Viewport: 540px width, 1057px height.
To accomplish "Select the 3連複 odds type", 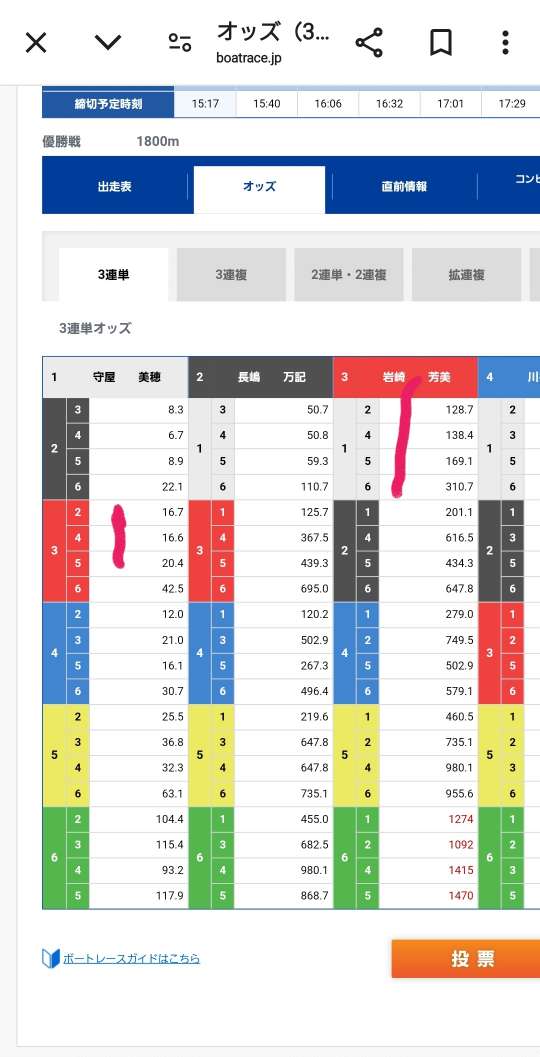I will click(x=231, y=274).
